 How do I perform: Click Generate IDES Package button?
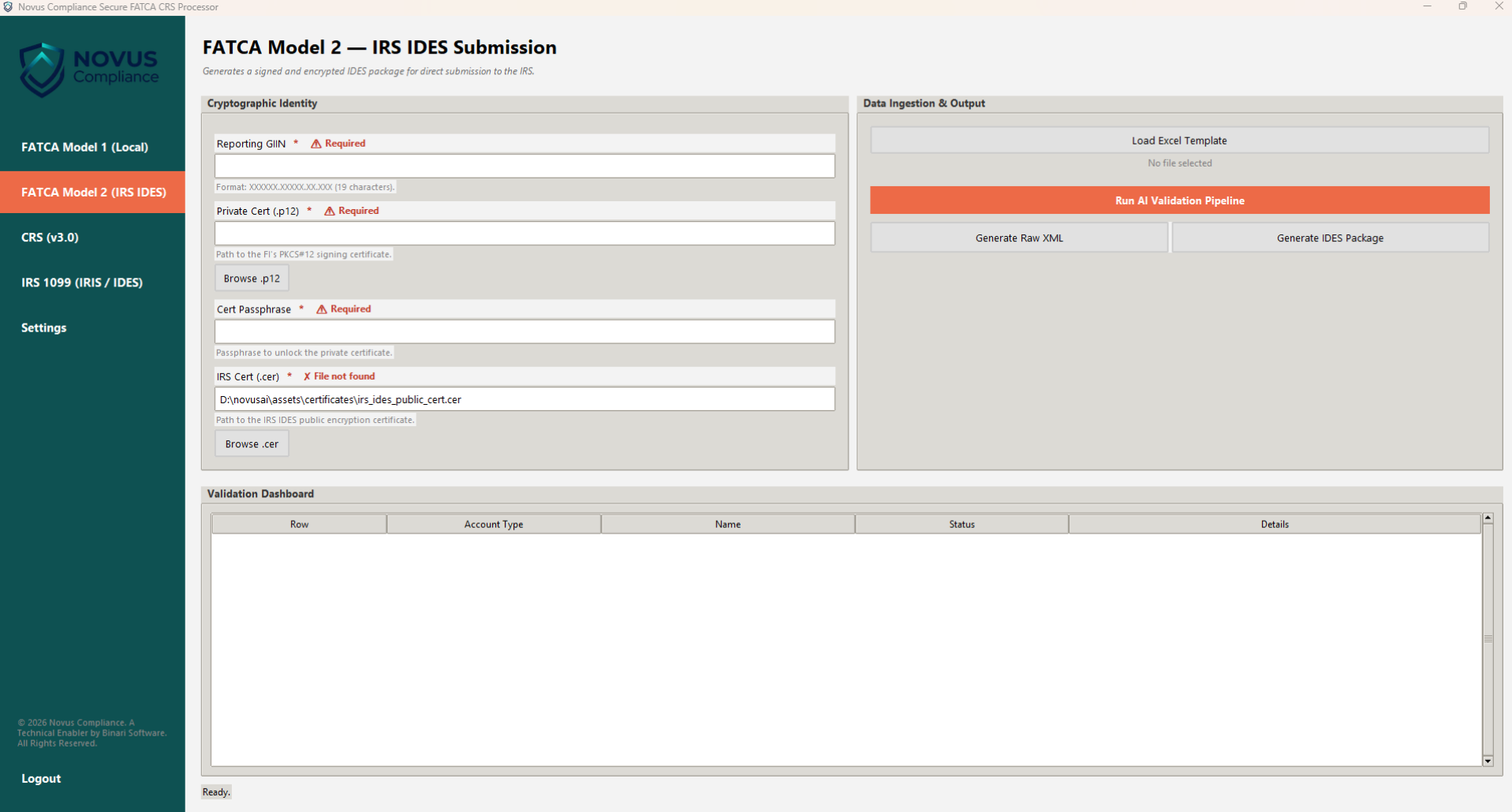1330,238
